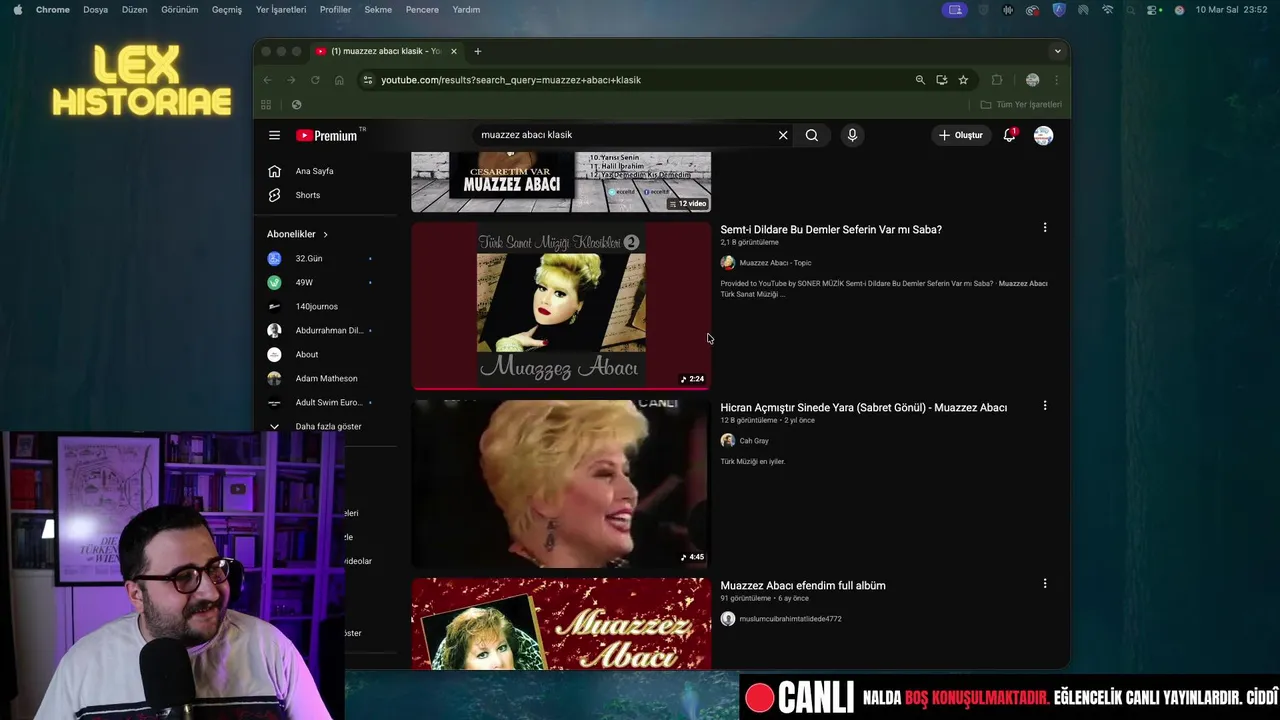Open the Adam Matheson subscription

click(x=324, y=378)
